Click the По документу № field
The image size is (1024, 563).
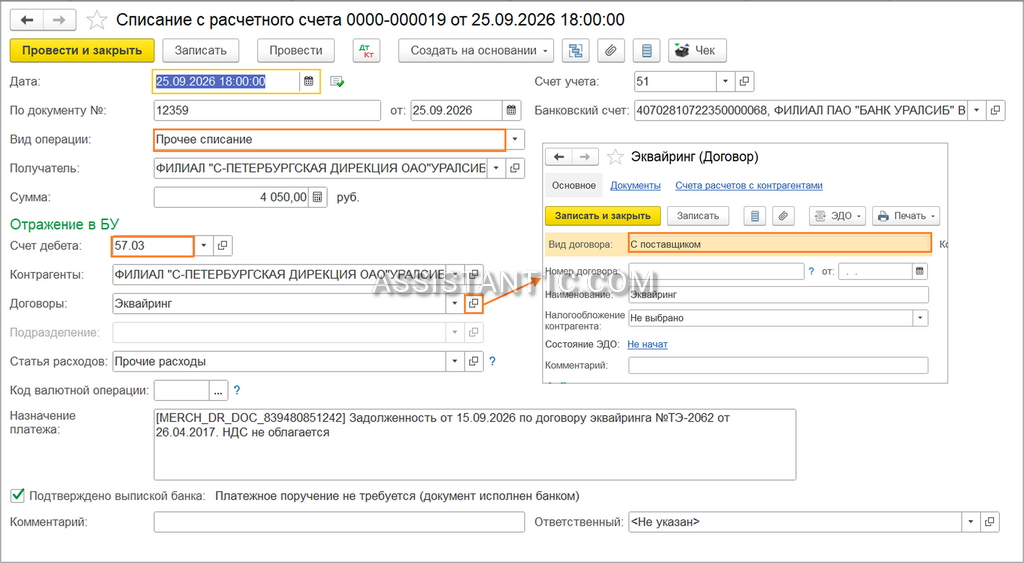click(267, 110)
